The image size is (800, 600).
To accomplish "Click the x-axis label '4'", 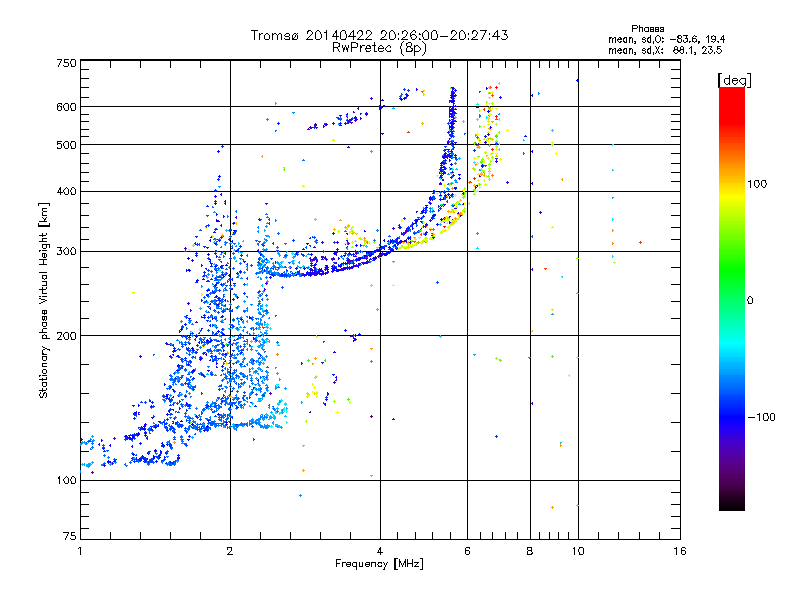I will coord(380,551).
